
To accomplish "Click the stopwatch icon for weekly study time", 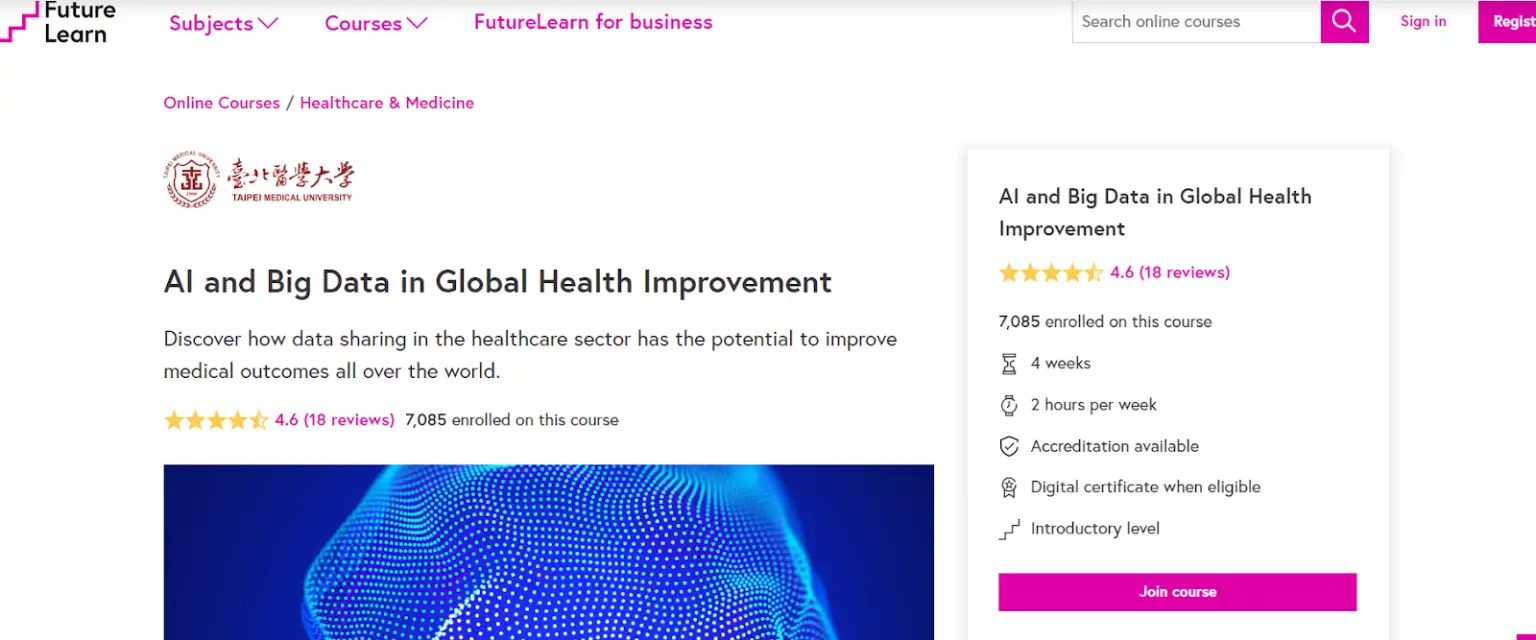I will [x=1009, y=404].
